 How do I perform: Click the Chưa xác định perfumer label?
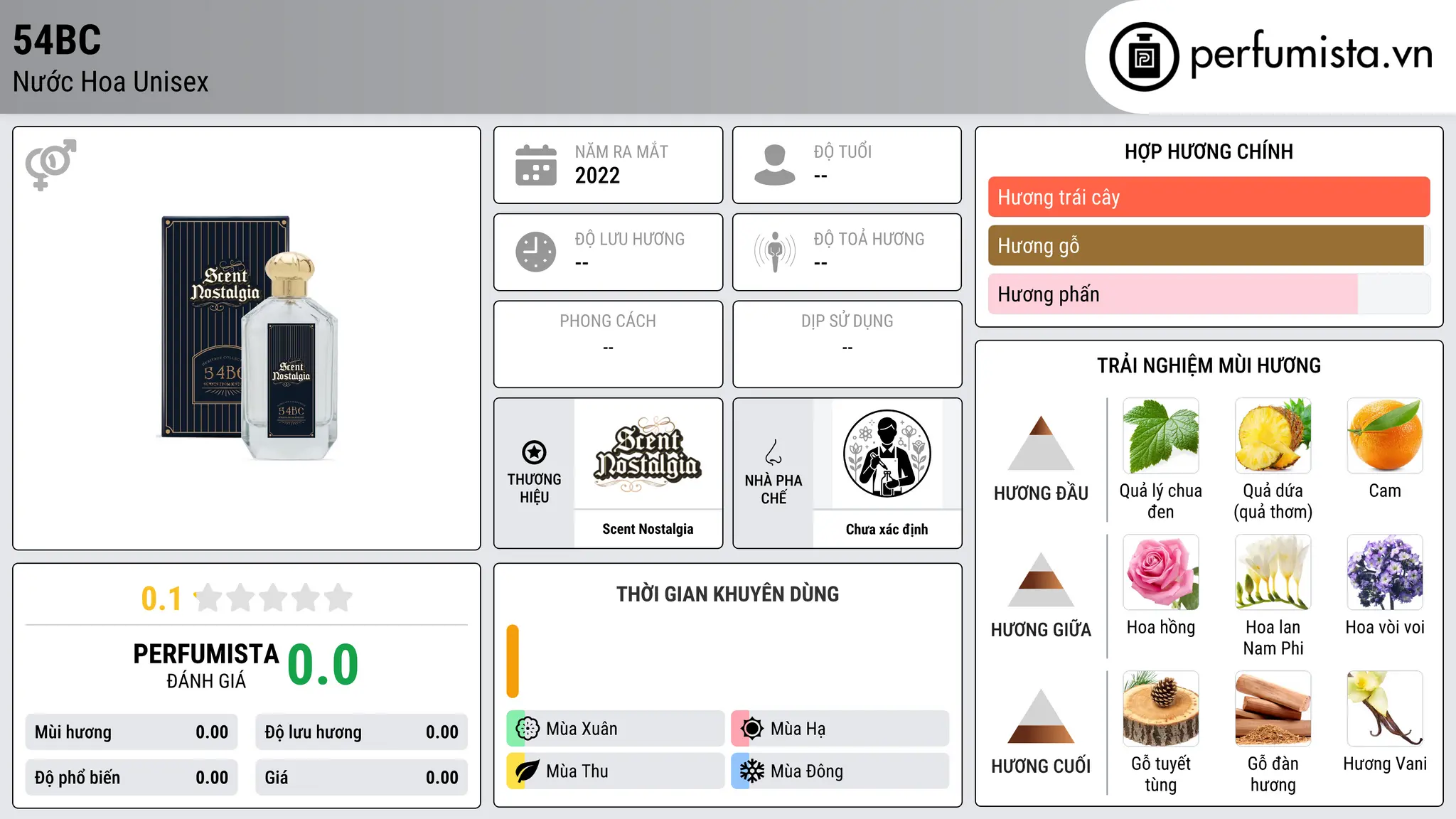887,529
